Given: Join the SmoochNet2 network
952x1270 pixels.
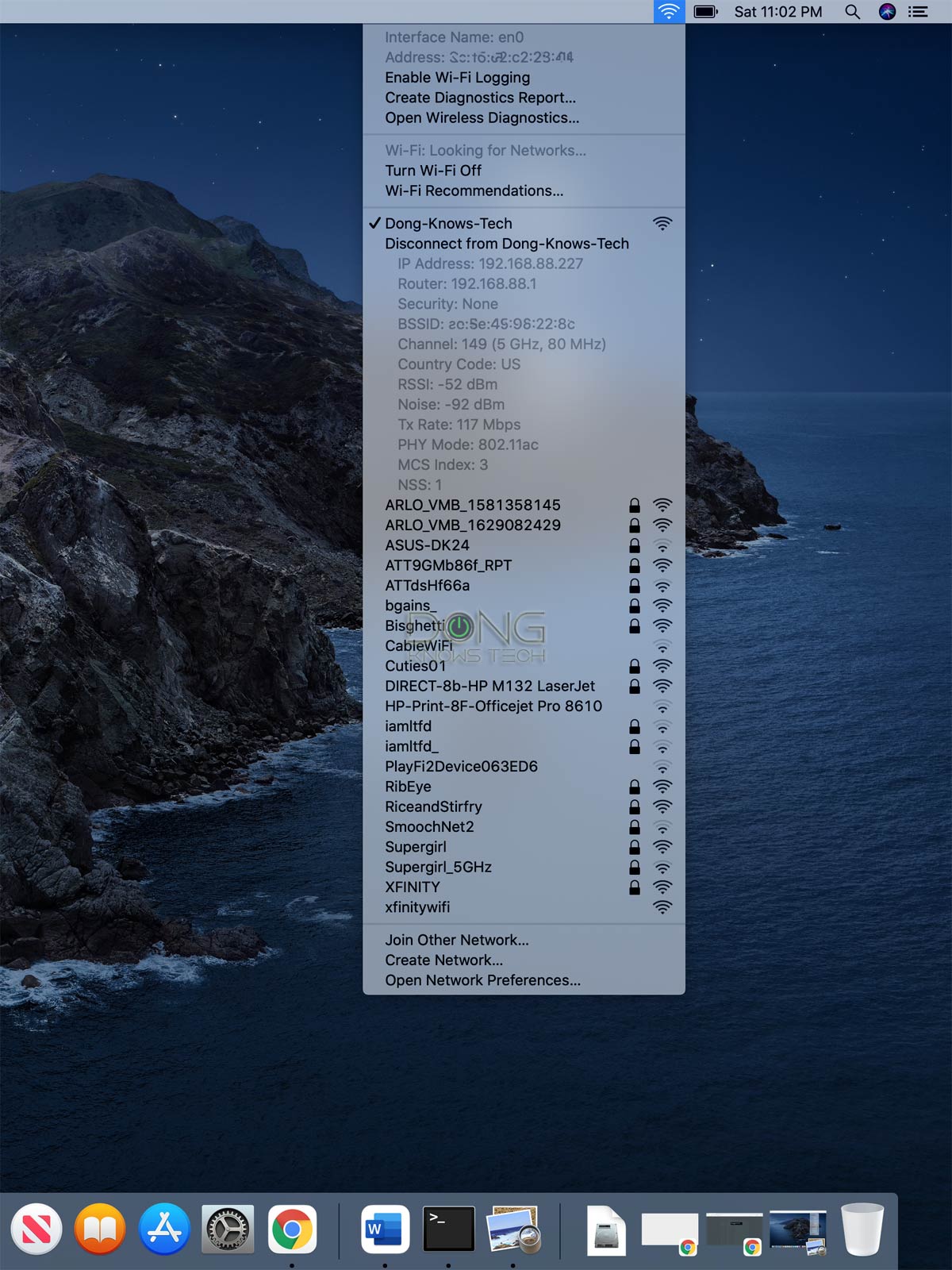Looking at the screenshot, I should [524, 827].
